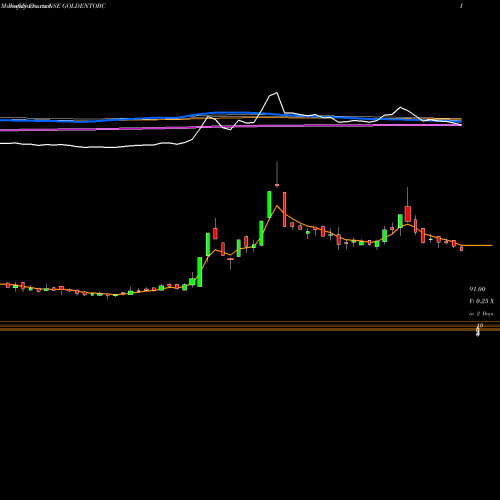Select the tall green candle before the highest peak
This screenshot has width=500, height=500.
click(269, 204)
